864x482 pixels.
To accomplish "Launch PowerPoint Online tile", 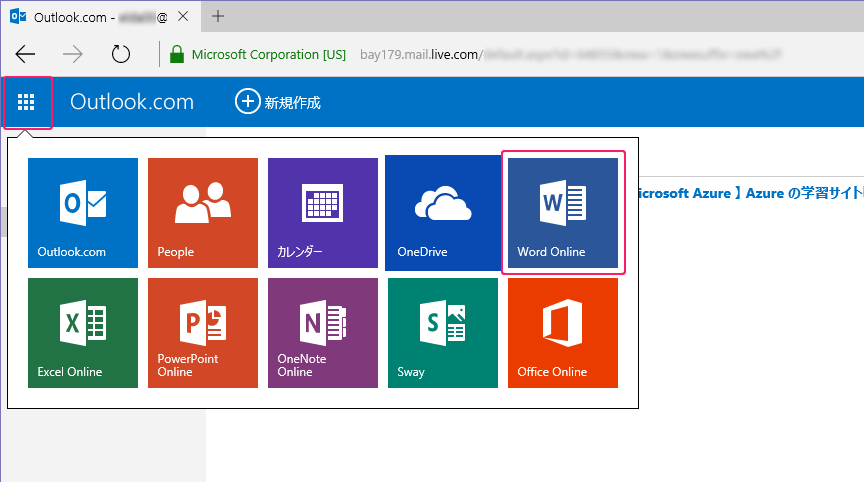I will pyautogui.click(x=203, y=333).
